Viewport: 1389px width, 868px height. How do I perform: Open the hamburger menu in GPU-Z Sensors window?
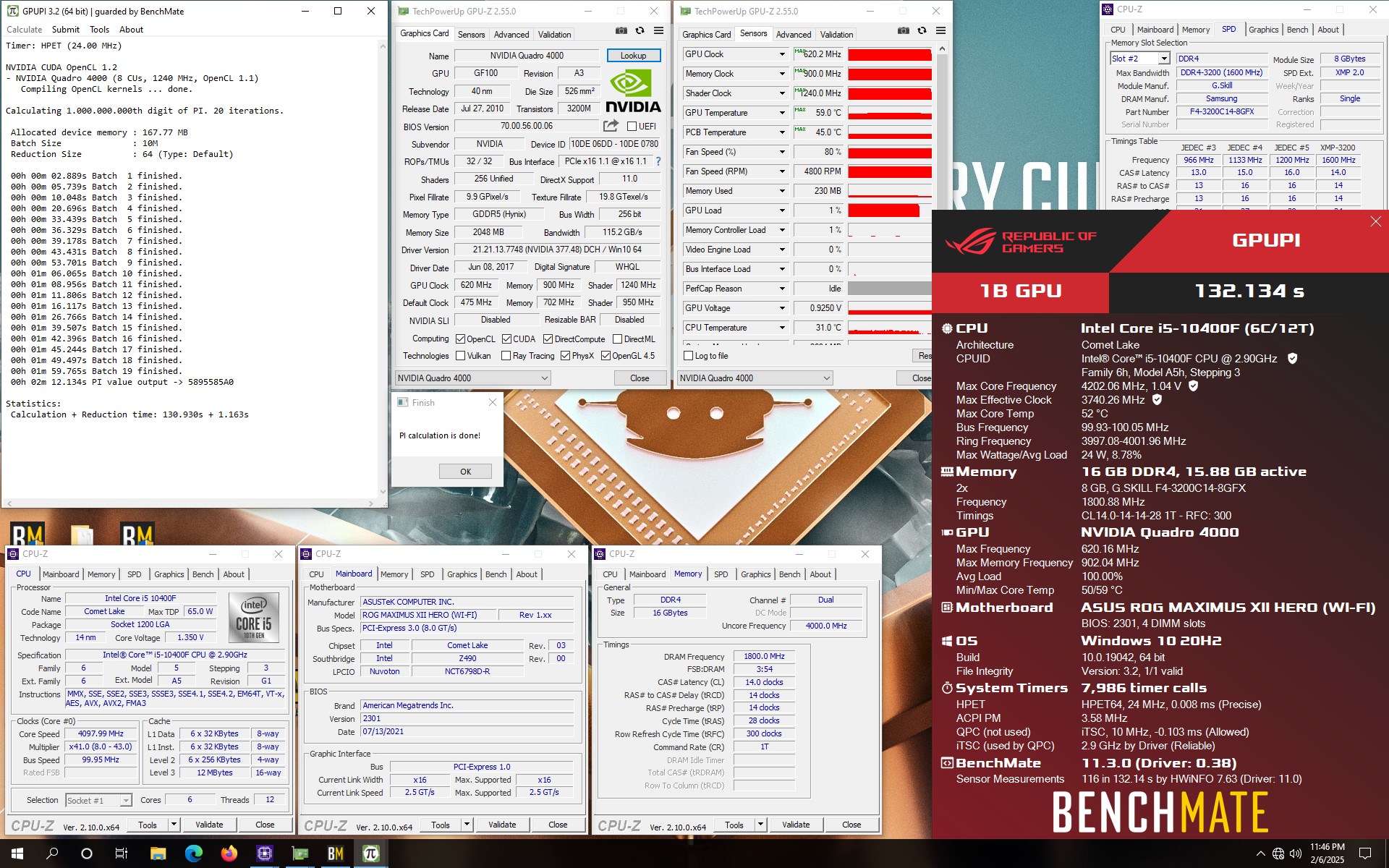940,31
